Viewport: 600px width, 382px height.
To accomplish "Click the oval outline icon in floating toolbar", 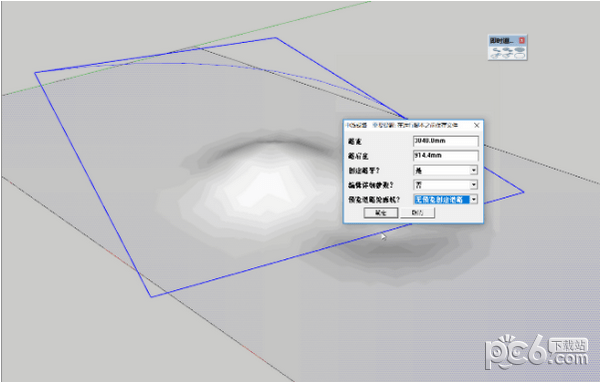I will pyautogui.click(x=520, y=56).
